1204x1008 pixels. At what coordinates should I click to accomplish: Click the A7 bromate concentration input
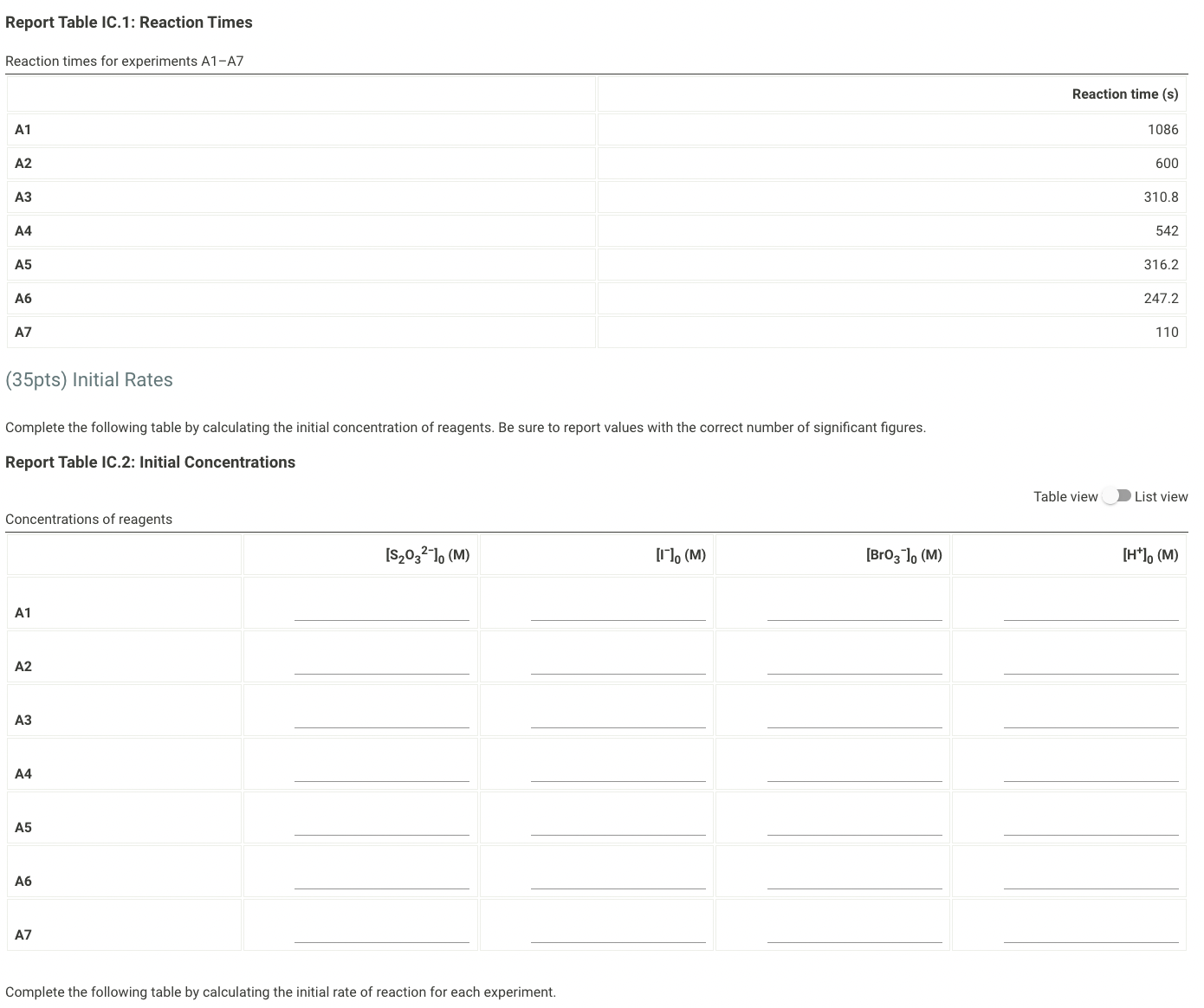tap(855, 932)
